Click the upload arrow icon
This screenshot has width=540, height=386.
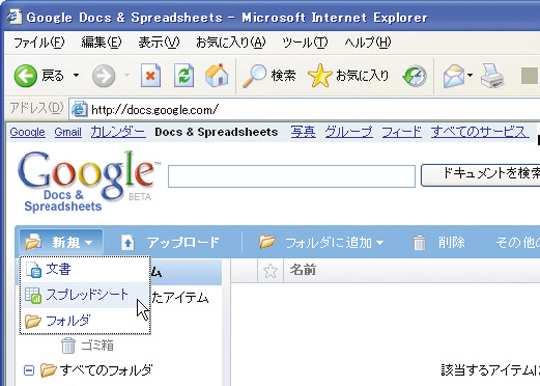pyautogui.click(x=128, y=242)
